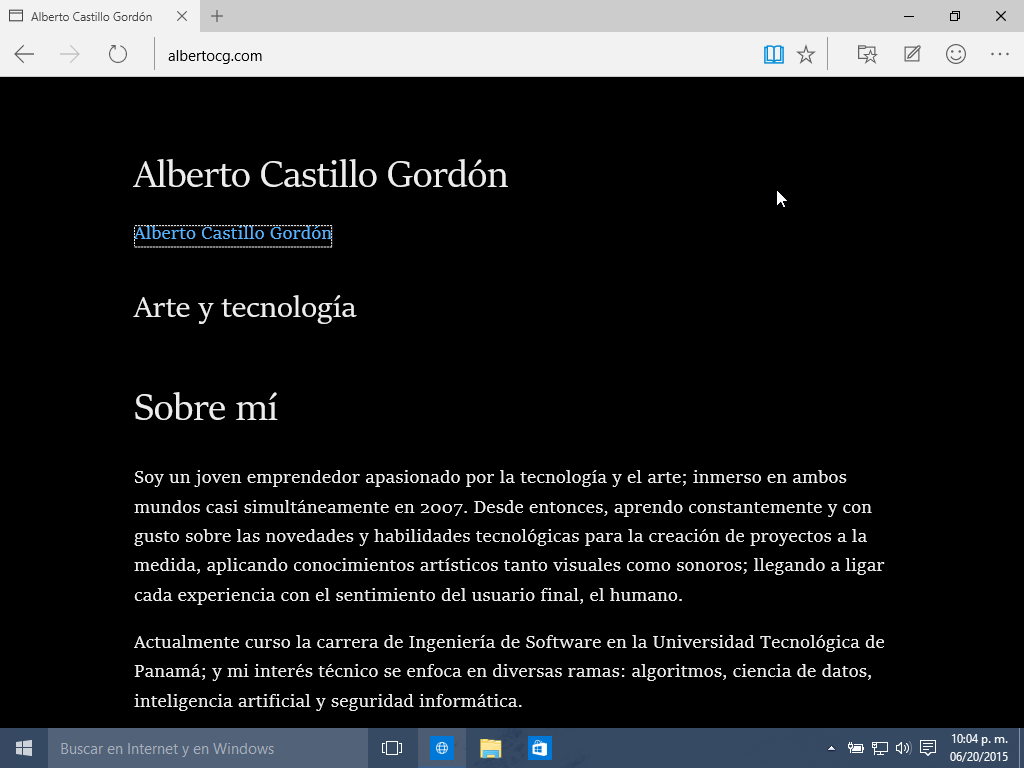Expand hidden system tray icons
This screenshot has height=768, width=1024.
coord(831,748)
